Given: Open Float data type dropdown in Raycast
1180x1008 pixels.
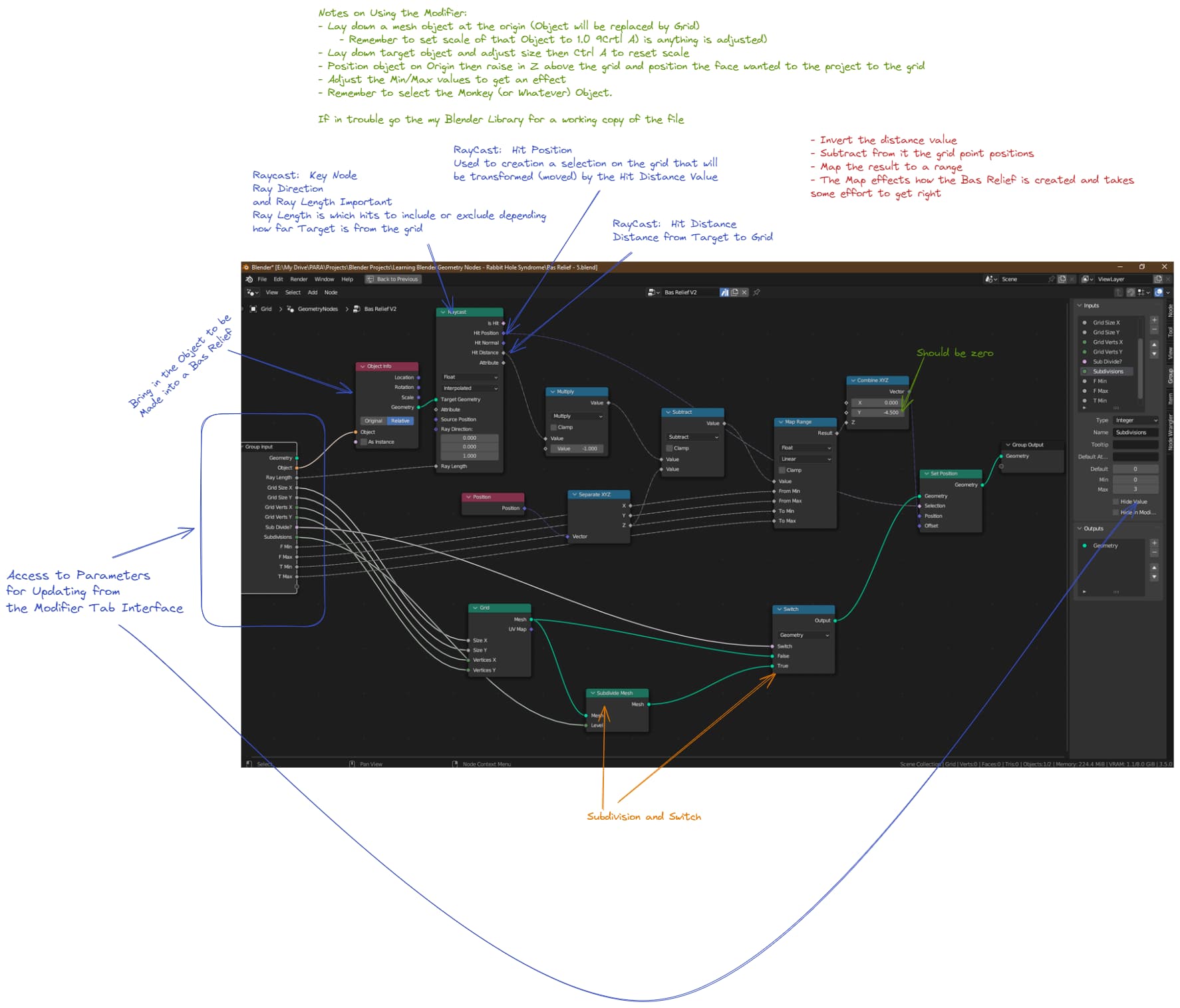Looking at the screenshot, I should (x=470, y=377).
